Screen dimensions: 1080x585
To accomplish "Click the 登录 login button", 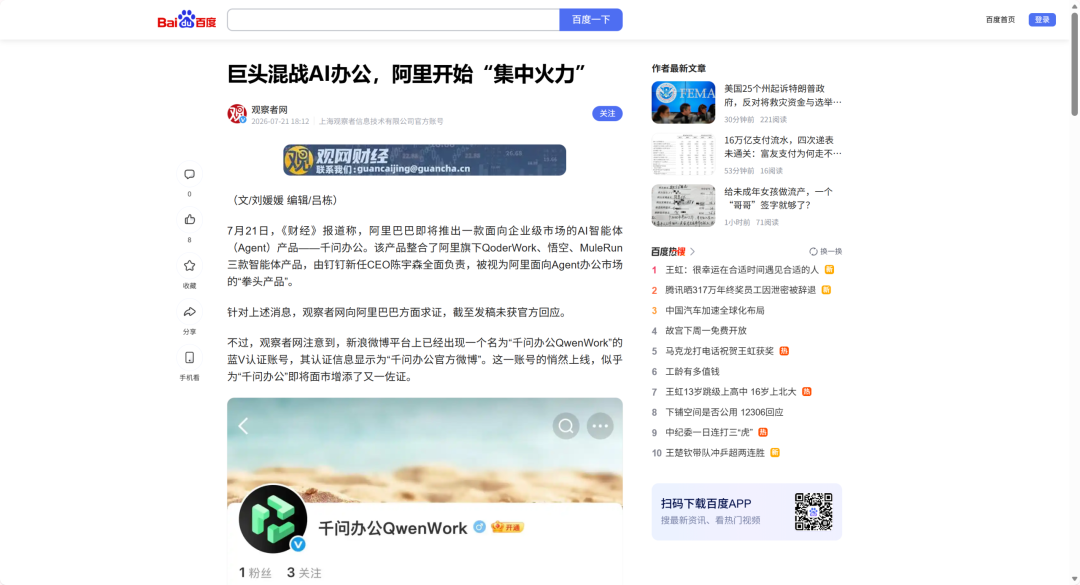I will pos(1042,19).
